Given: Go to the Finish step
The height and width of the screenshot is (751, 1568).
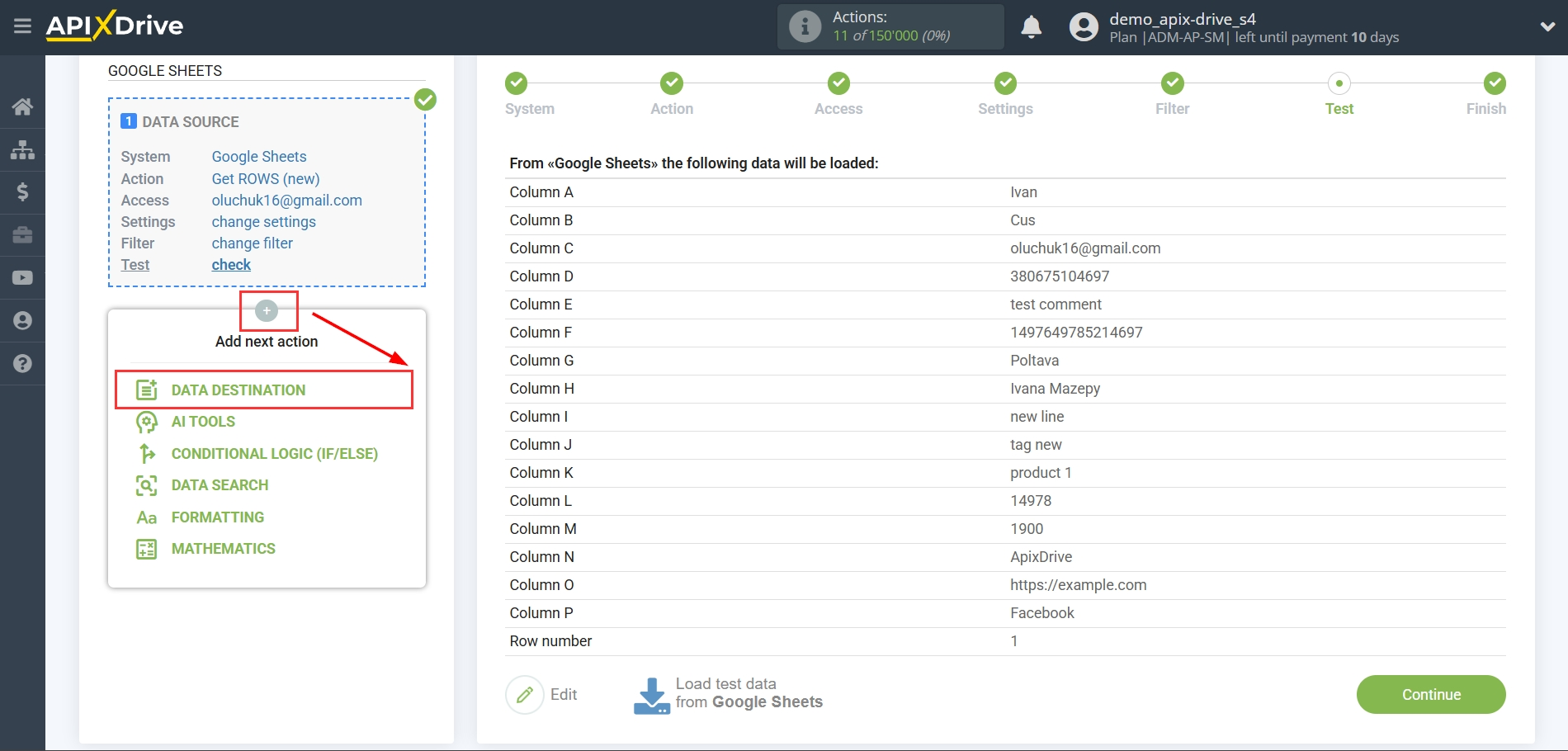Looking at the screenshot, I should pos(1495,83).
